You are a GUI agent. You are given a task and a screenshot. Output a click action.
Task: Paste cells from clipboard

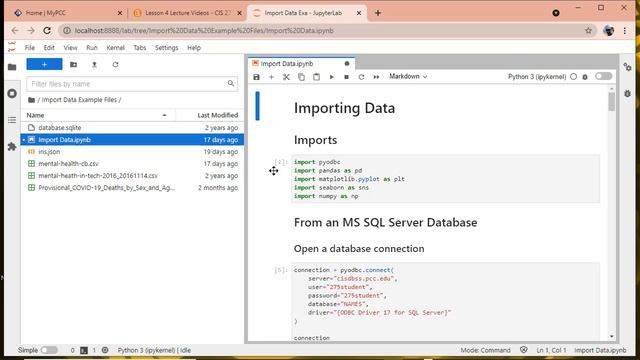[316, 77]
